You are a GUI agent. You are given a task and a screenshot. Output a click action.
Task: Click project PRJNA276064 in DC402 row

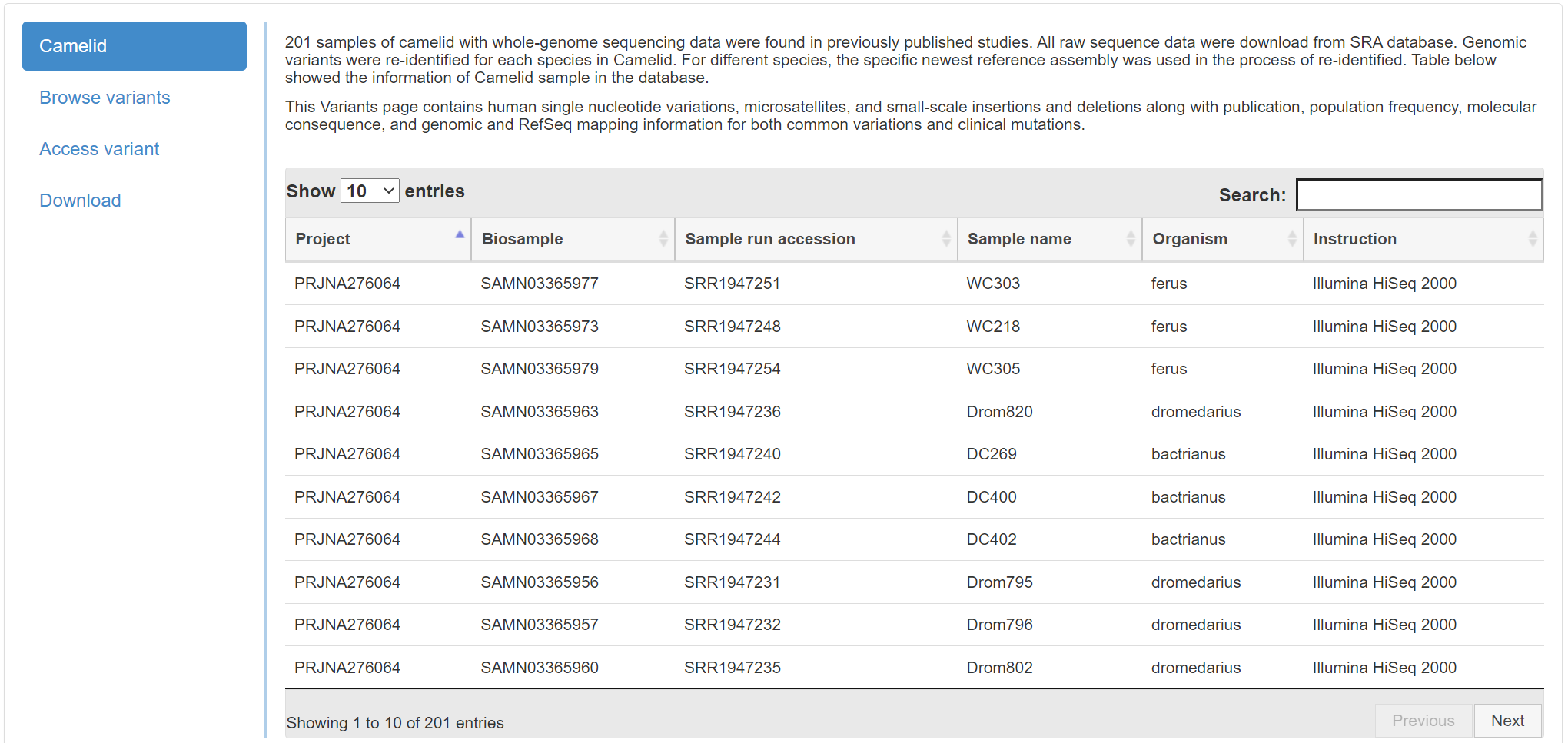(347, 539)
